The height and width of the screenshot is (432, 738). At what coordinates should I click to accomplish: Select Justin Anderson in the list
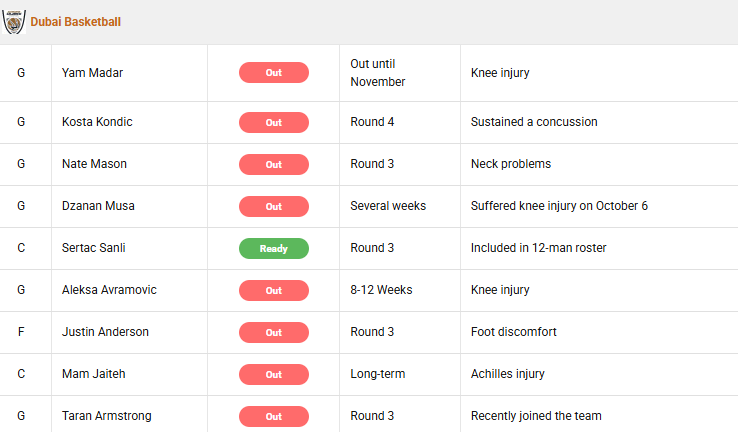click(x=105, y=332)
